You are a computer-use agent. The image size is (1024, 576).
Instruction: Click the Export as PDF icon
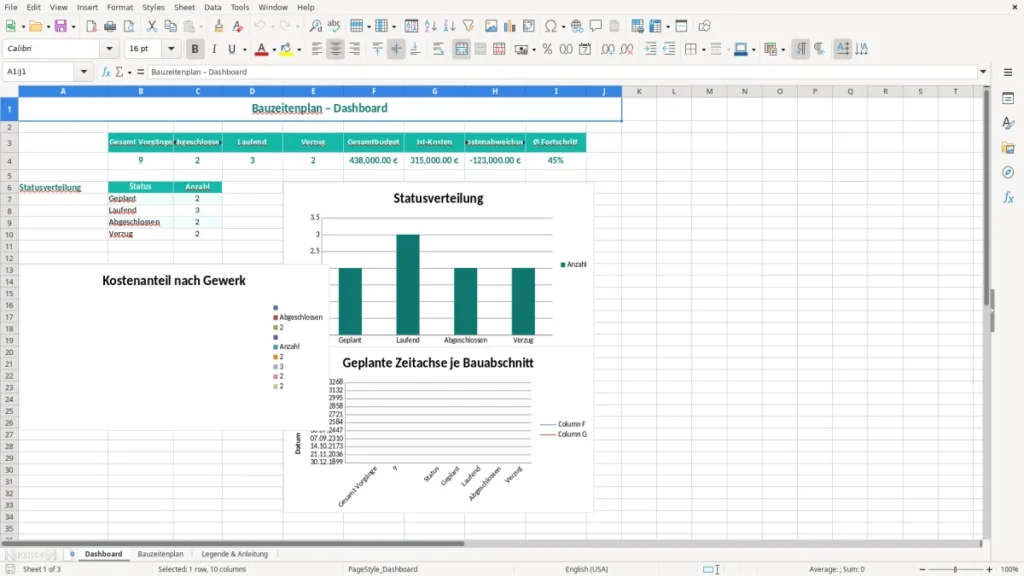pyautogui.click(x=91, y=26)
